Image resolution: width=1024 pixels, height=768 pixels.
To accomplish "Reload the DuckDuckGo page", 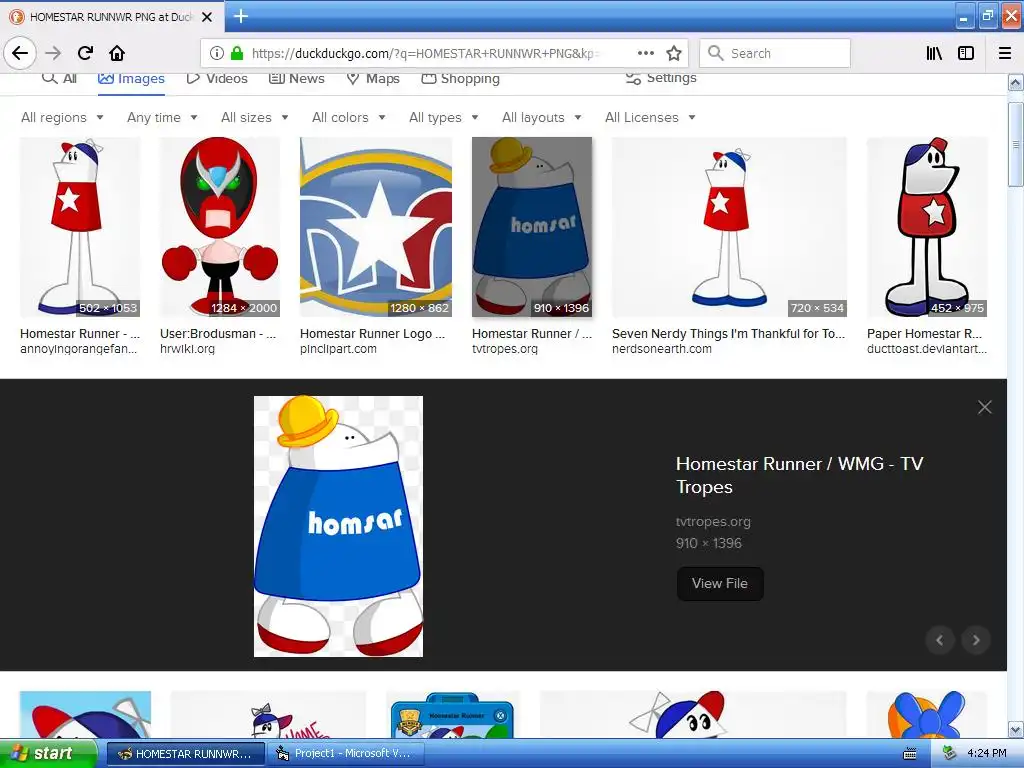I will 85,53.
